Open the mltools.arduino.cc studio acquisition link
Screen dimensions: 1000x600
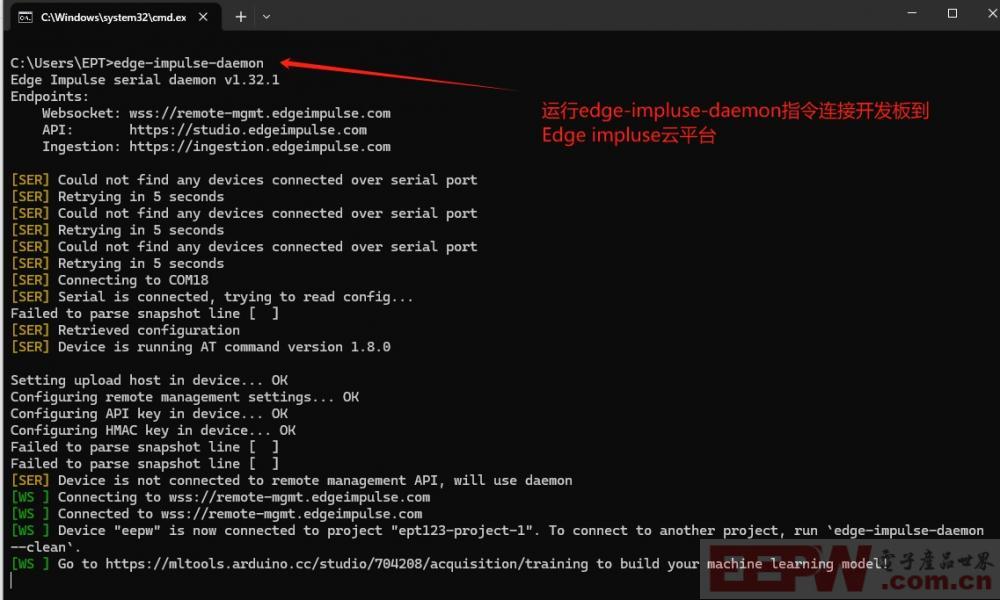coord(347,563)
